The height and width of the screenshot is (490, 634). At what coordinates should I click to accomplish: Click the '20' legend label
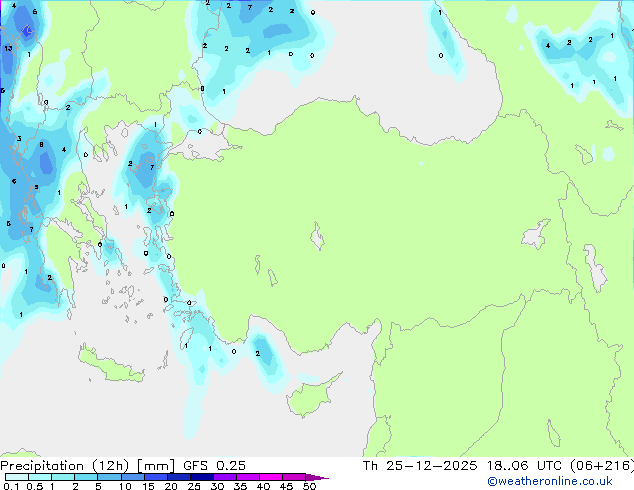tap(171, 486)
